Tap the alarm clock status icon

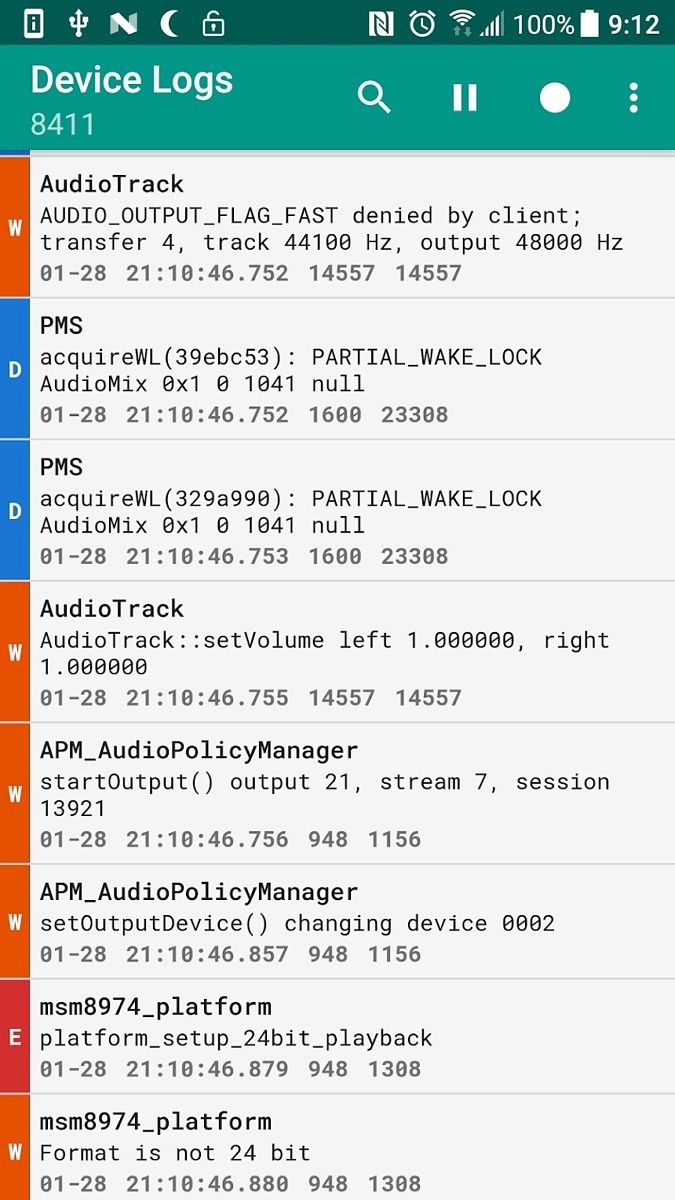pyautogui.click(x=422, y=23)
